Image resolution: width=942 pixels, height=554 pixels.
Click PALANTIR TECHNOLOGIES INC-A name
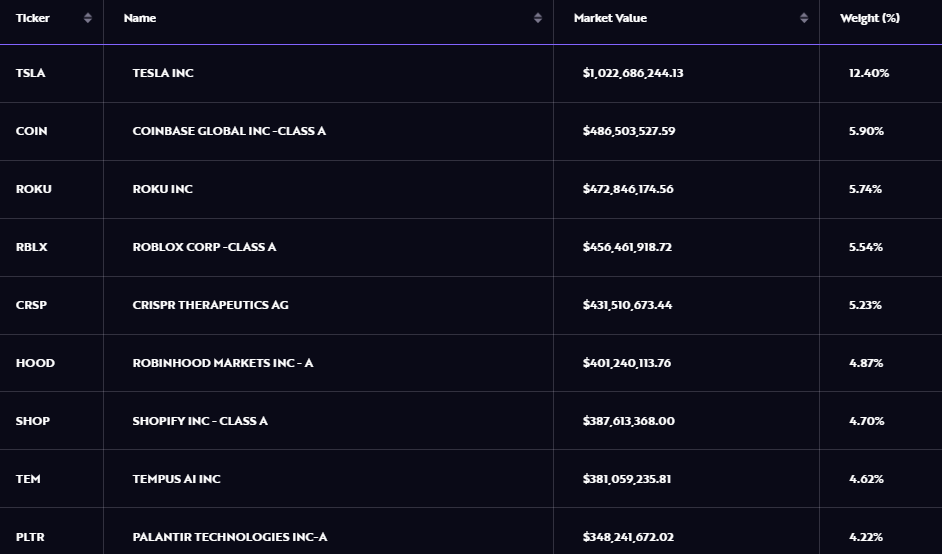pos(229,537)
